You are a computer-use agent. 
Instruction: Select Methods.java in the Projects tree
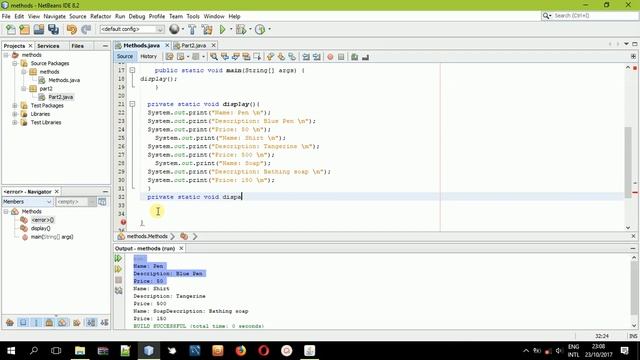click(64, 80)
